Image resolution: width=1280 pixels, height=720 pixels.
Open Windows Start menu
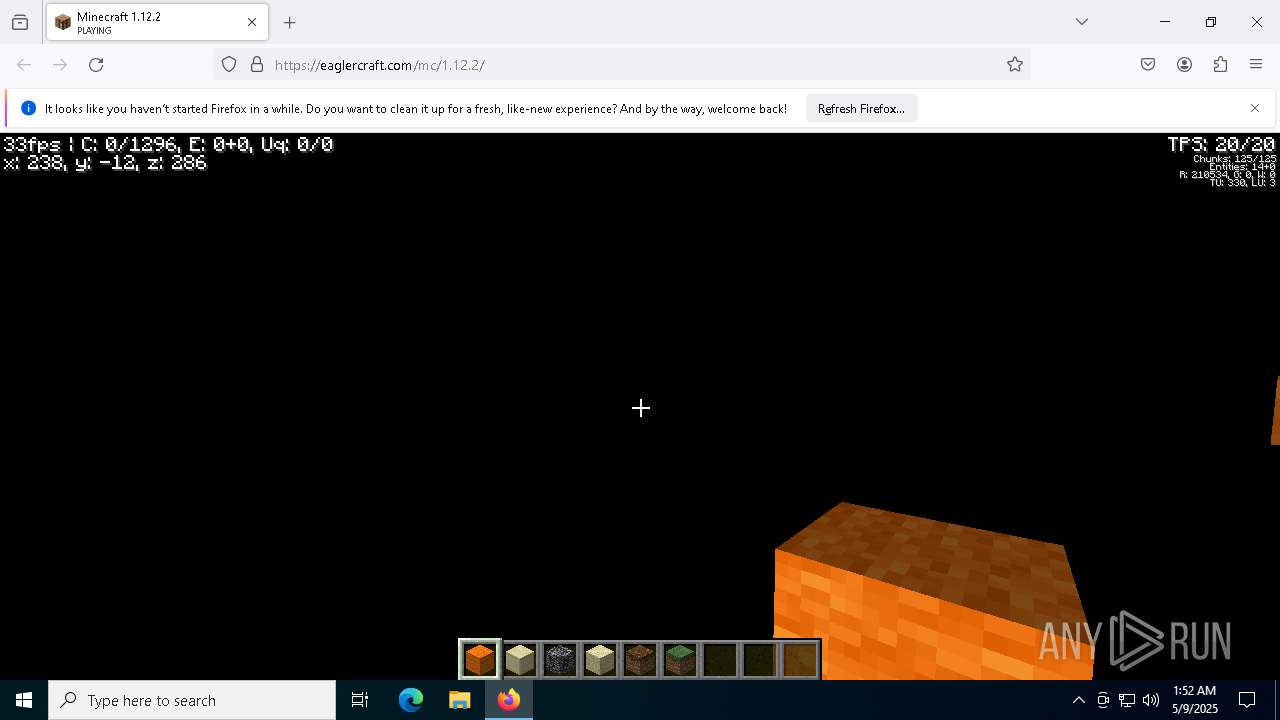point(24,700)
